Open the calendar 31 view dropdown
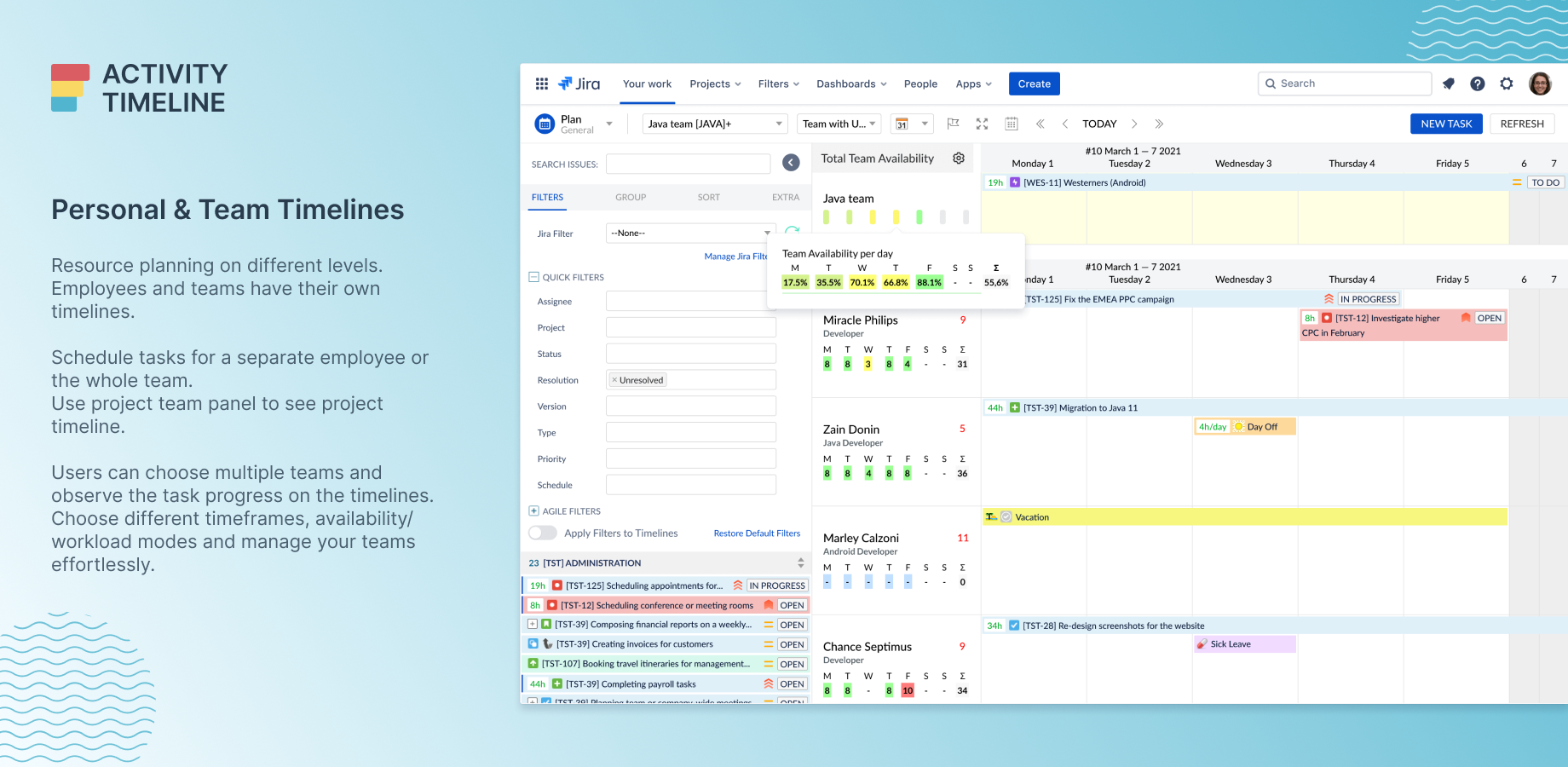The width and height of the screenshot is (1568, 767). click(913, 124)
